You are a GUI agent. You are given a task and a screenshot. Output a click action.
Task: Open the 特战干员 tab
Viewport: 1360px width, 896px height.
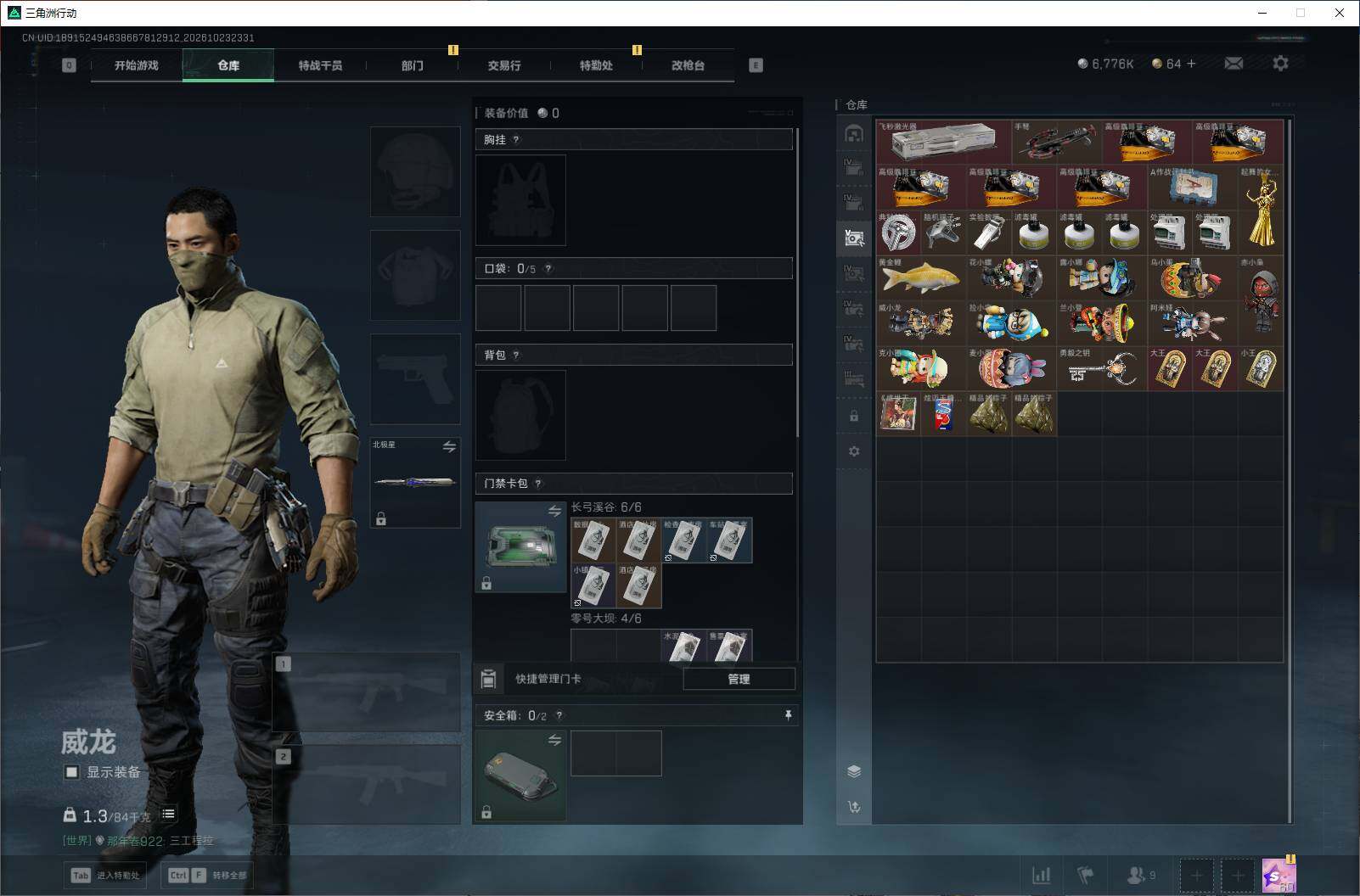[320, 65]
